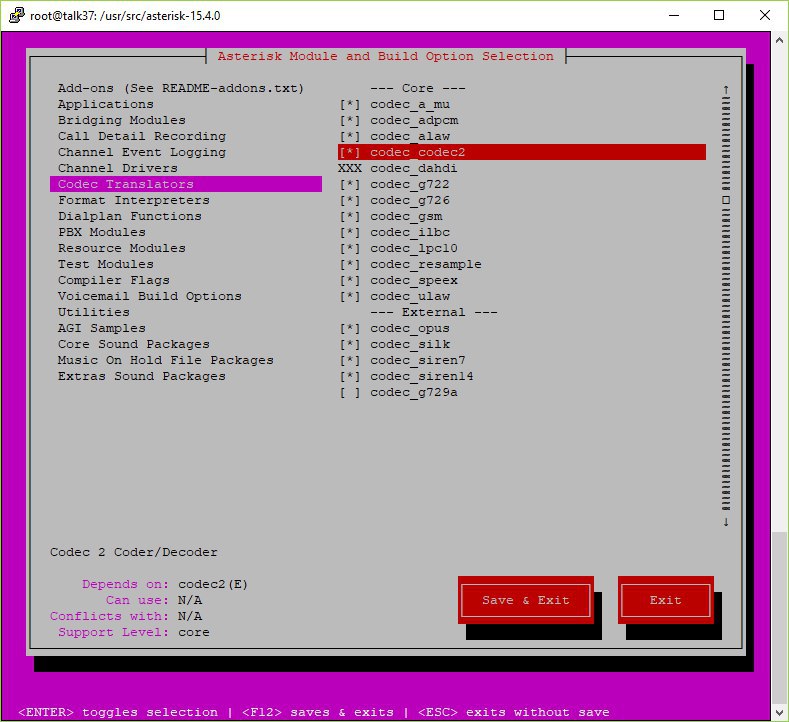789x722 pixels.
Task: Click the Save & Exit button
Action: 526,600
